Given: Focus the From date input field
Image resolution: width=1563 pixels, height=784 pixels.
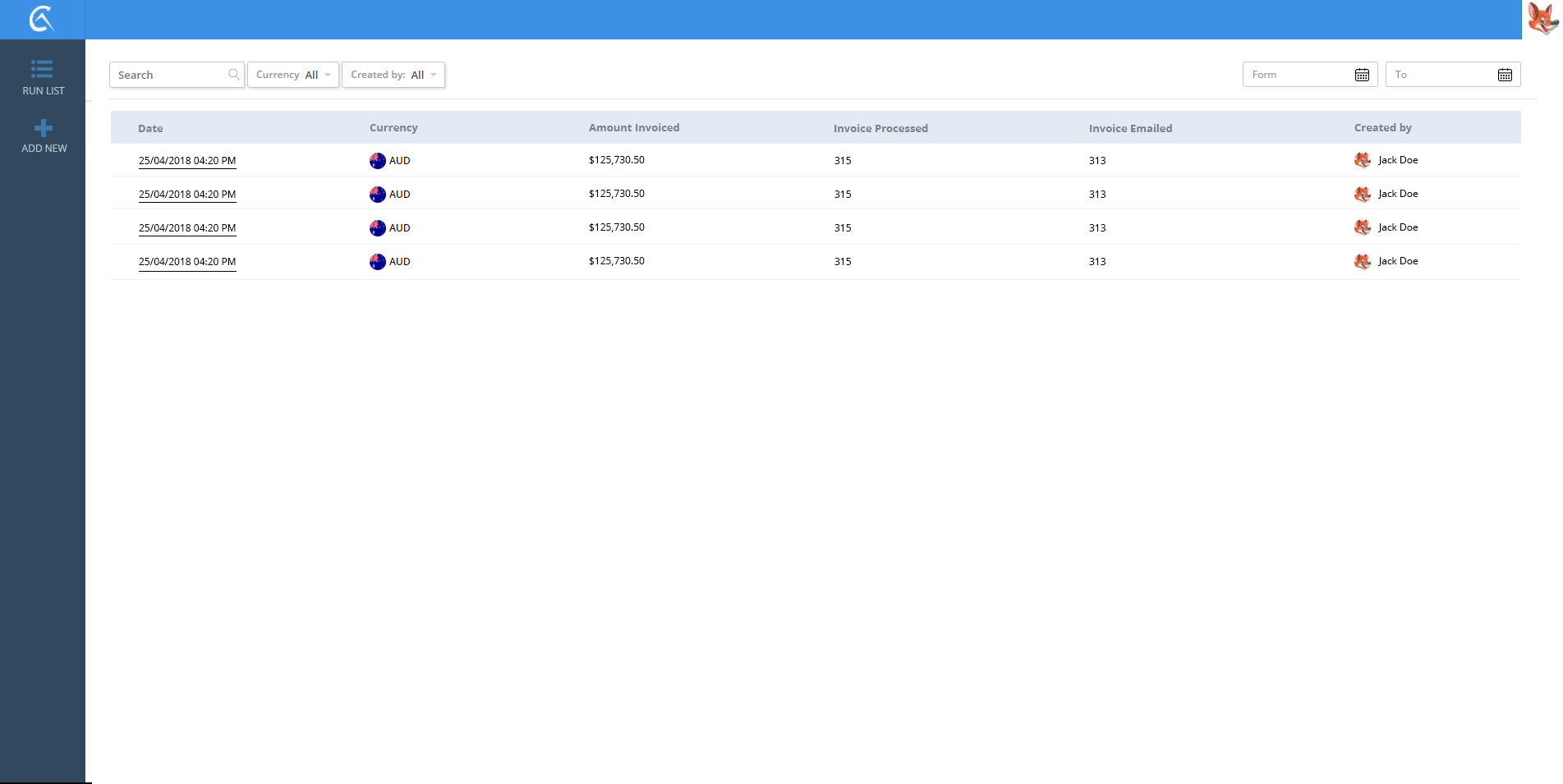Looking at the screenshot, I should click(1298, 75).
